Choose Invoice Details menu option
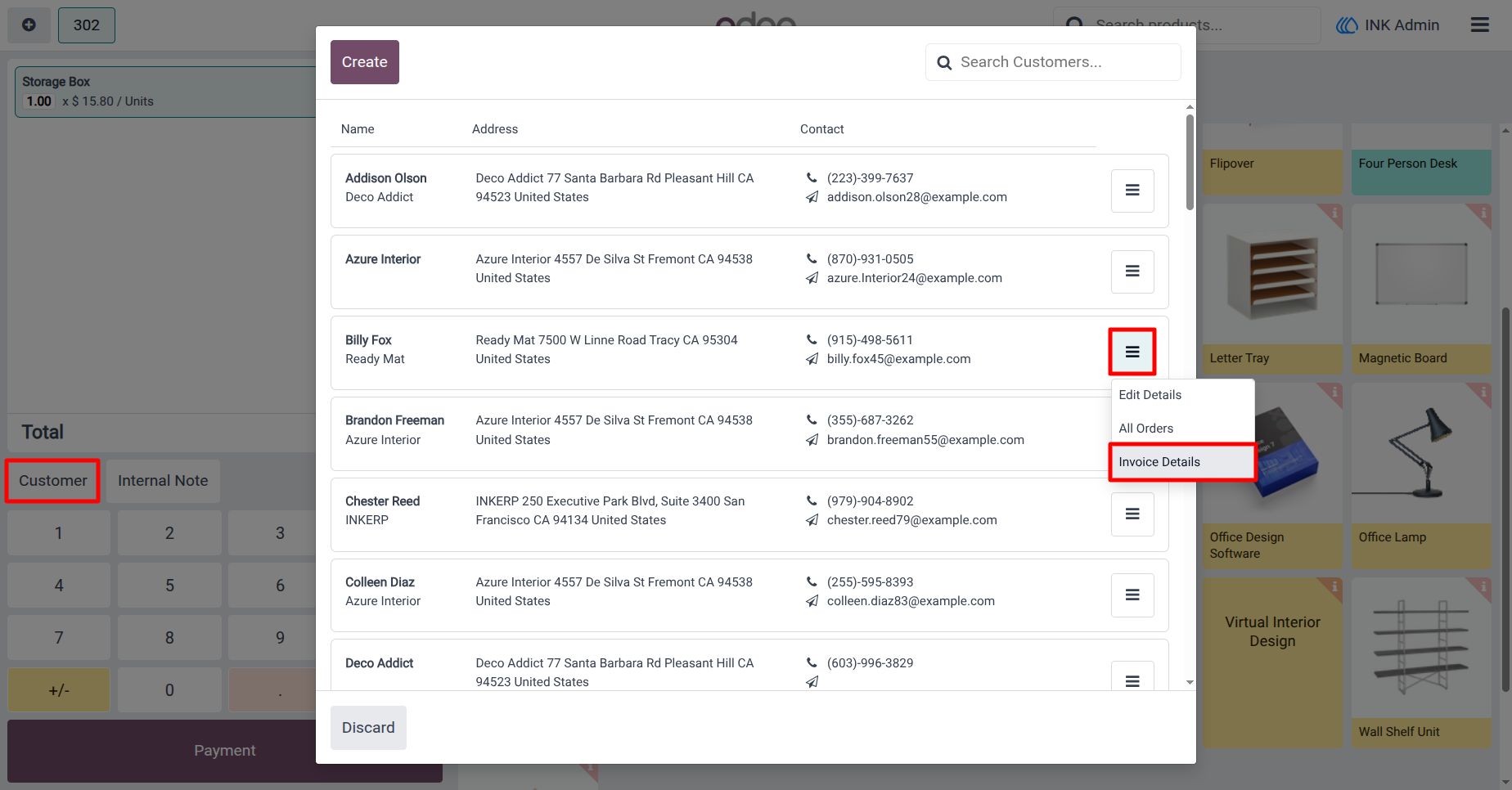The height and width of the screenshot is (790, 1512). (1181, 462)
